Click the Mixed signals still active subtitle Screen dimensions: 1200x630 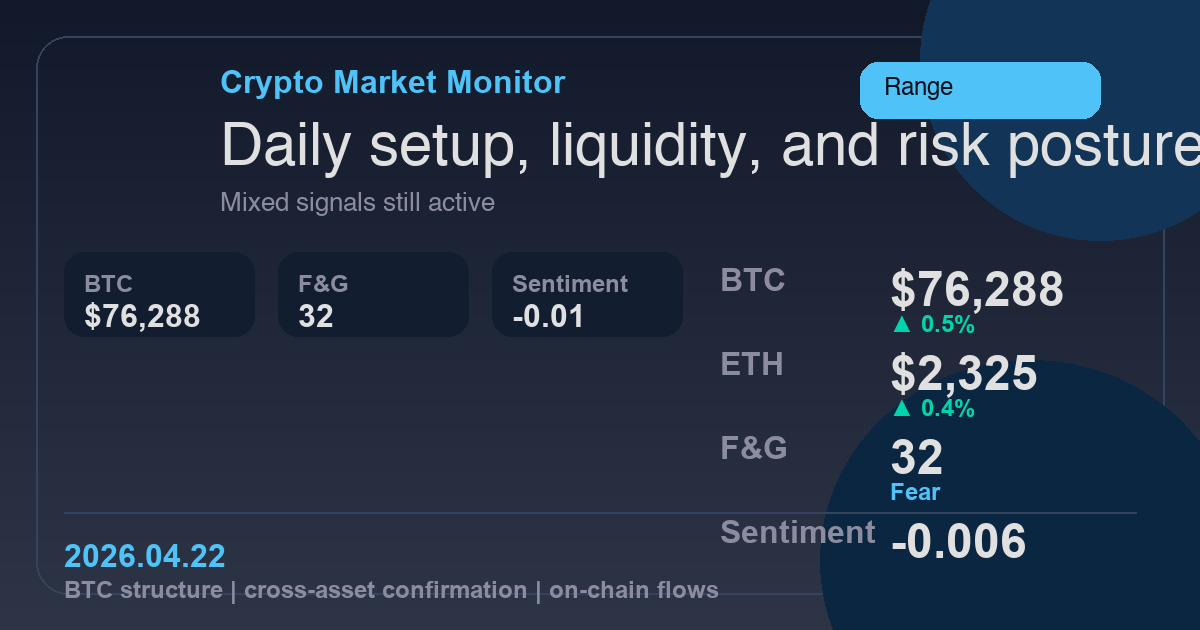point(357,203)
